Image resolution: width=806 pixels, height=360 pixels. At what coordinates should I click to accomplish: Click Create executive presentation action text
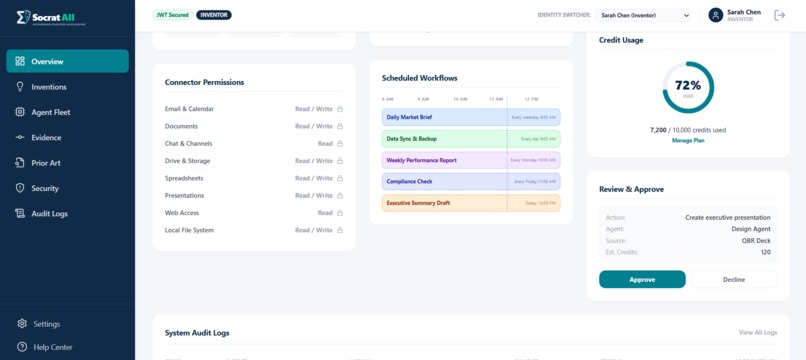(x=728, y=218)
